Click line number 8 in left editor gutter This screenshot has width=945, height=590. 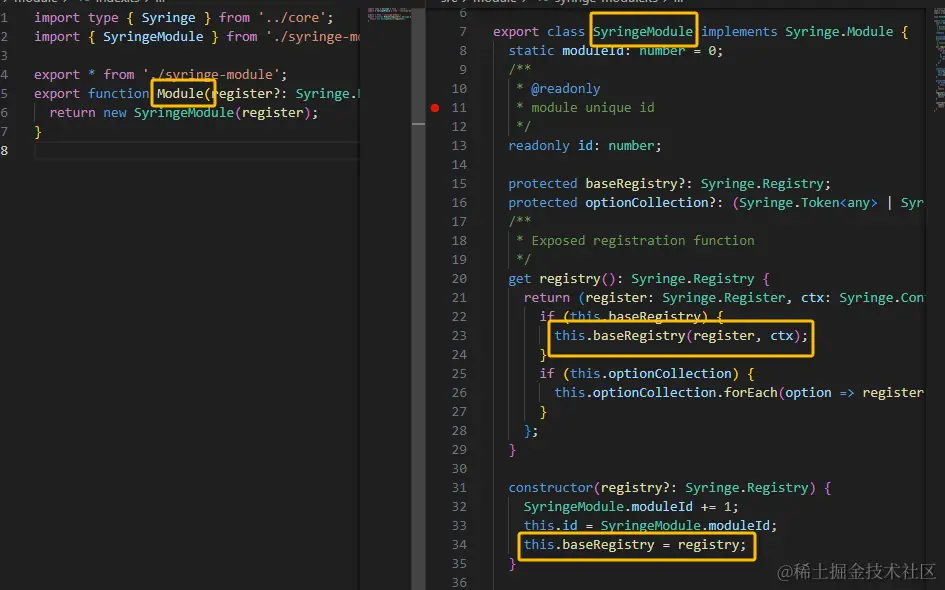coord(5,151)
